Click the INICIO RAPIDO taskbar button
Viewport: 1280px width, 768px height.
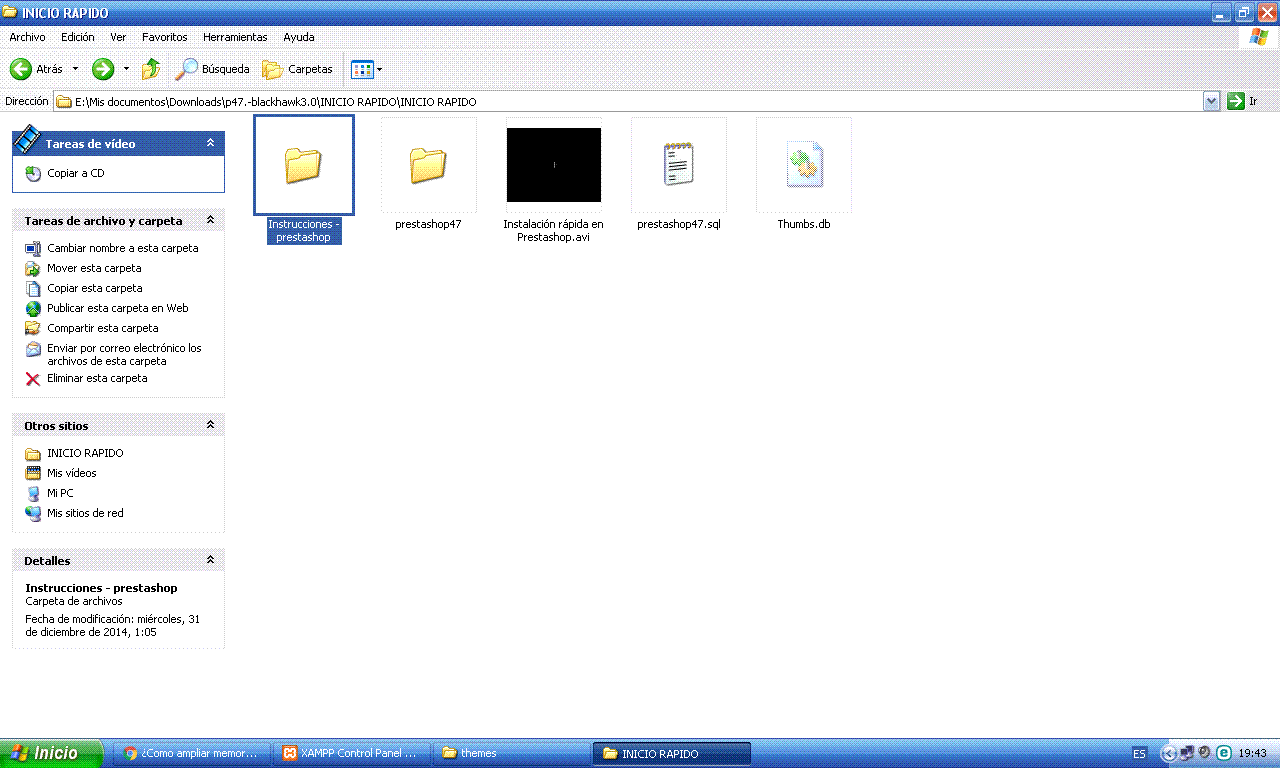(x=672, y=753)
